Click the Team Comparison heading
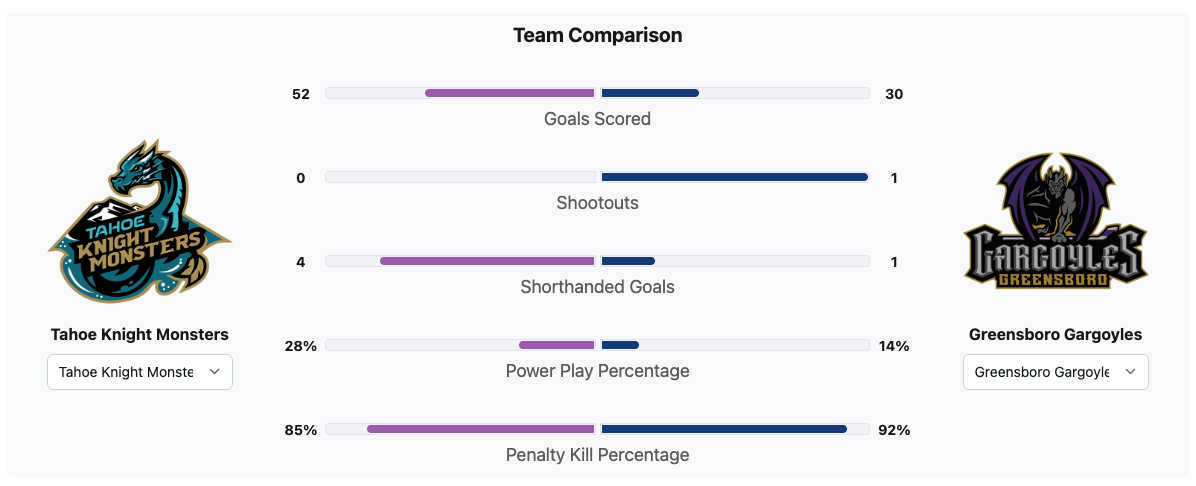The image size is (1196, 486). (597, 36)
